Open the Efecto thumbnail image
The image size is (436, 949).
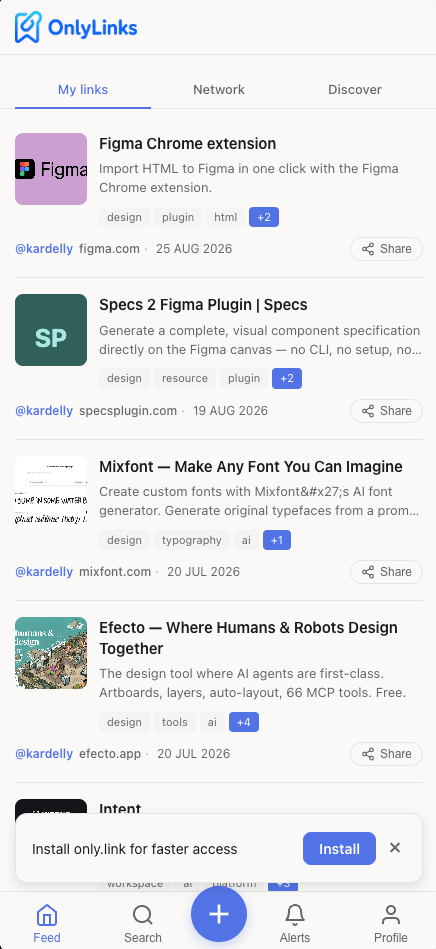51,653
